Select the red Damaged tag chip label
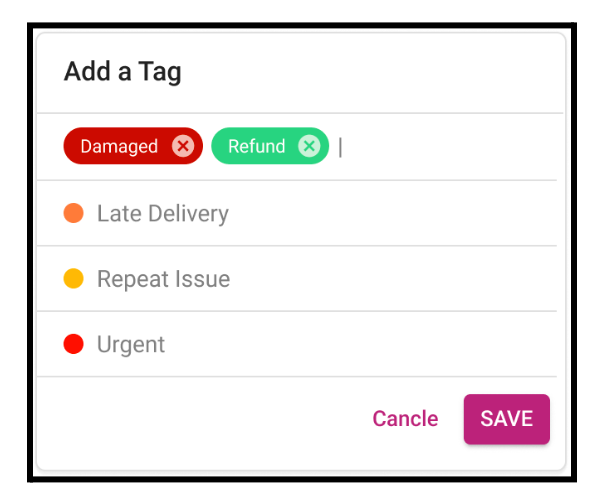 coord(119,146)
